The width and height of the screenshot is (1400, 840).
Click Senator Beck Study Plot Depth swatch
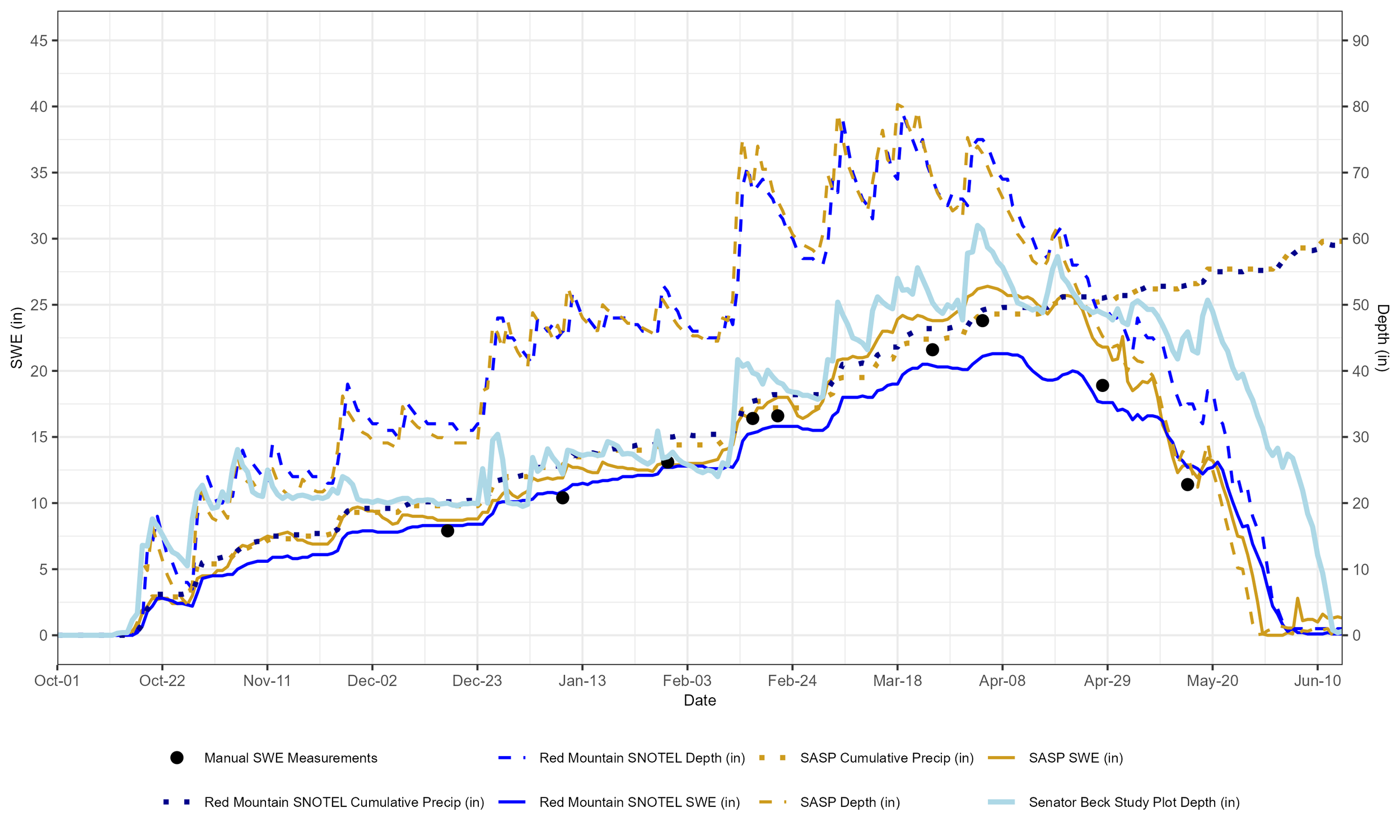point(1001,802)
